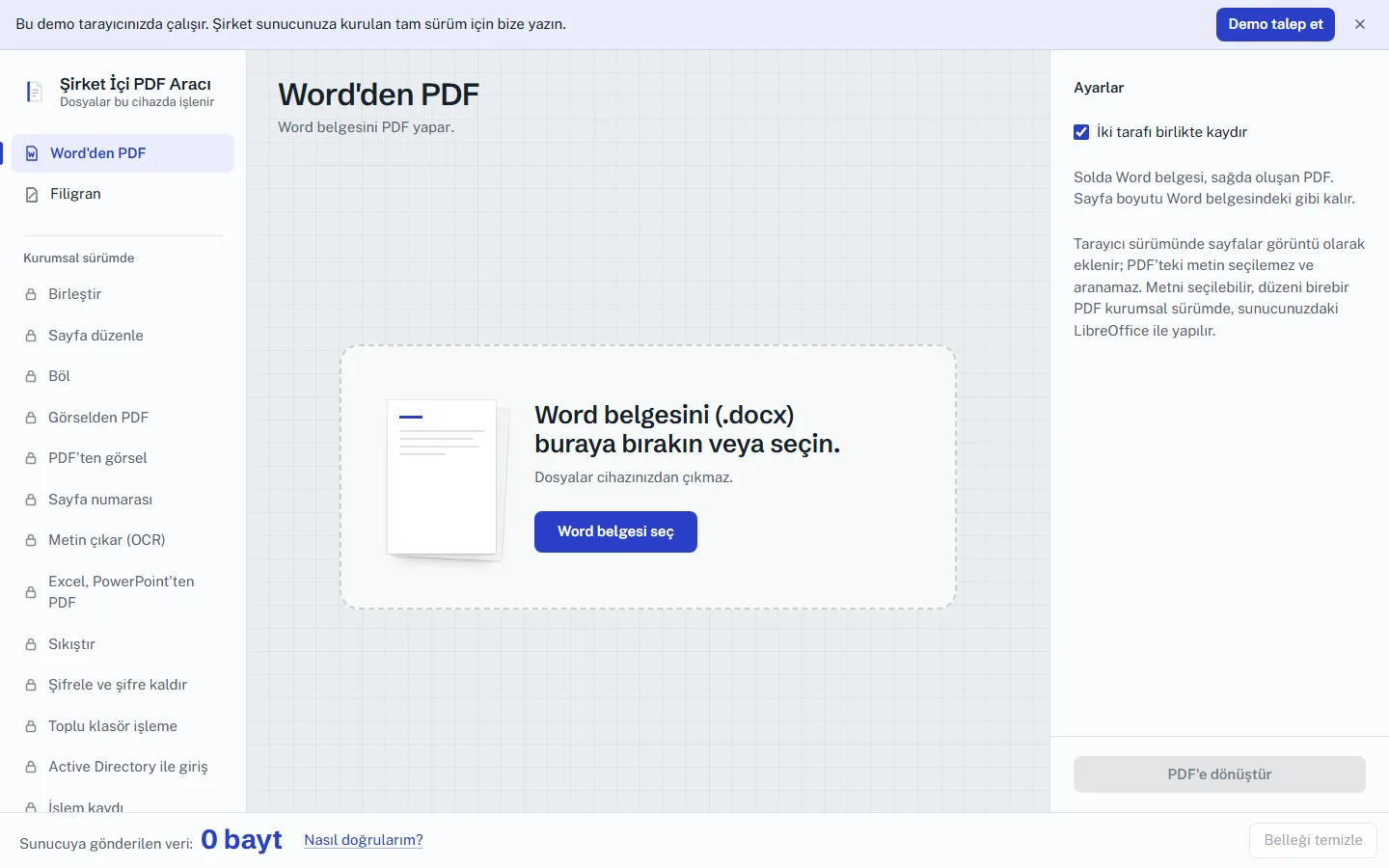Open the Word'den PDF tool
Image resolution: width=1389 pixels, height=868 pixels.
click(123, 153)
